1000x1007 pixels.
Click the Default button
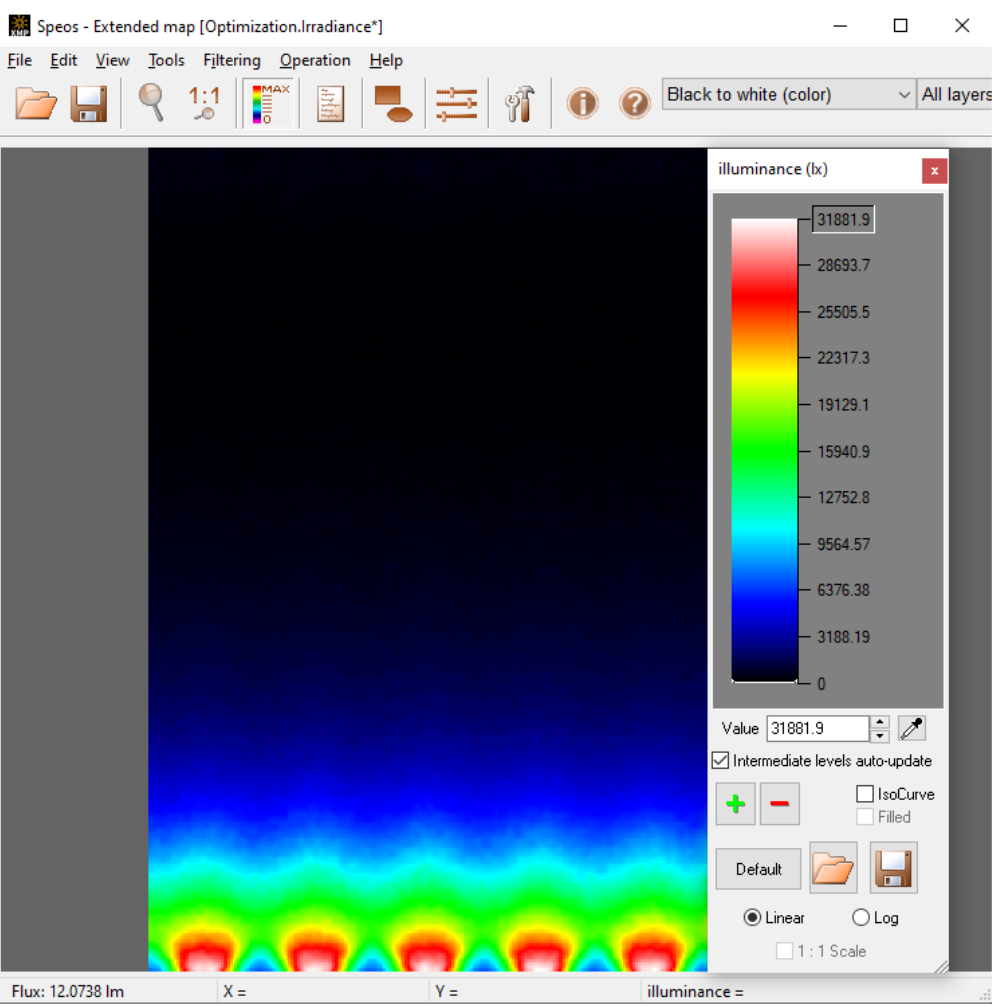point(758,869)
